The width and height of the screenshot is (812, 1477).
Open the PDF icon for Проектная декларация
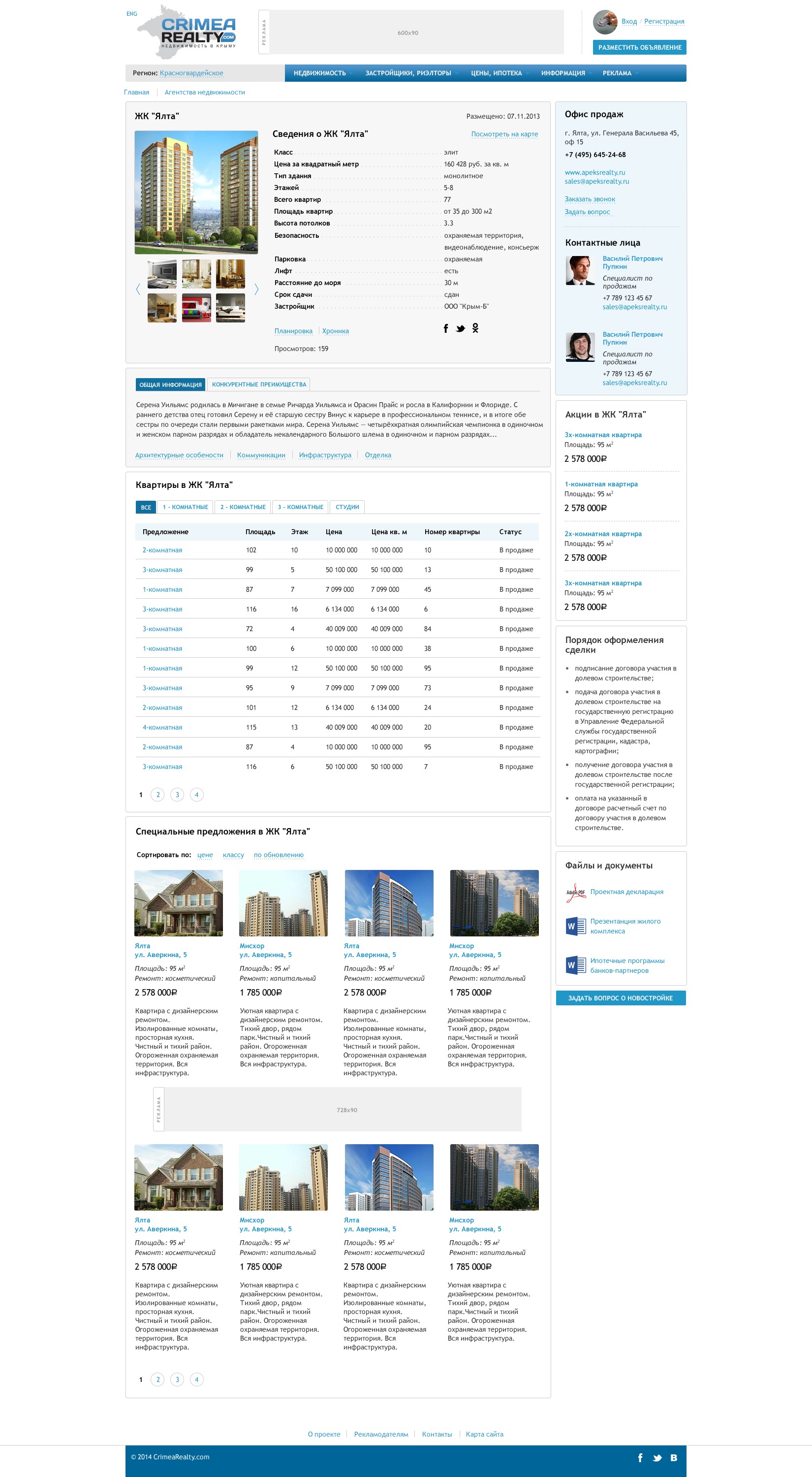[x=575, y=893]
